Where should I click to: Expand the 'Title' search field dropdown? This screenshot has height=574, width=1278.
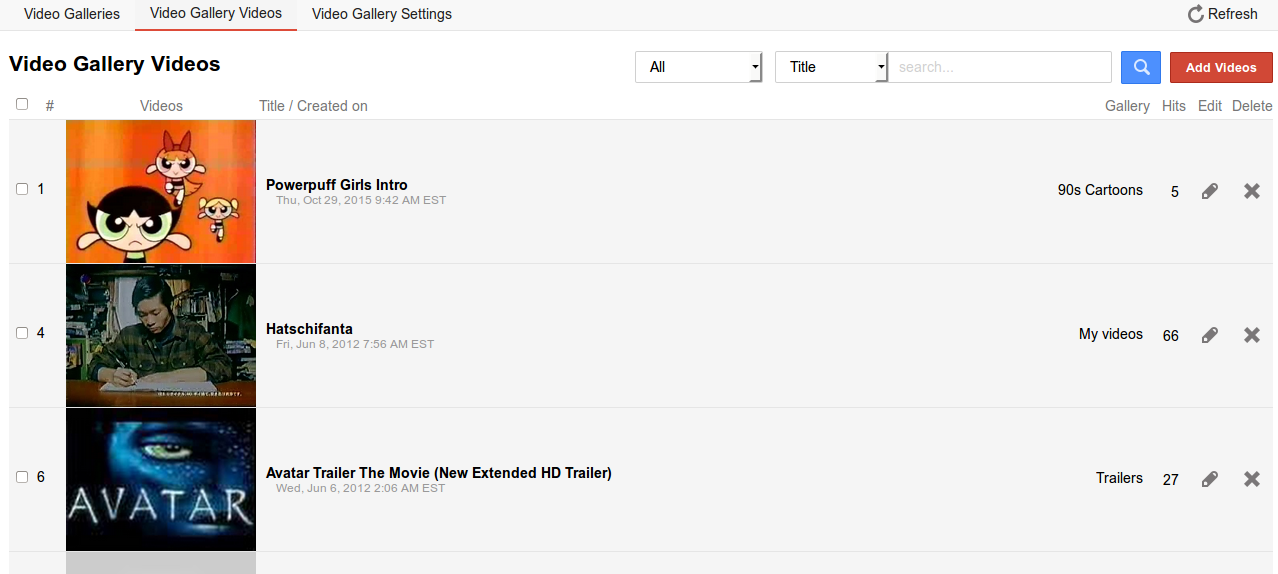(831, 67)
